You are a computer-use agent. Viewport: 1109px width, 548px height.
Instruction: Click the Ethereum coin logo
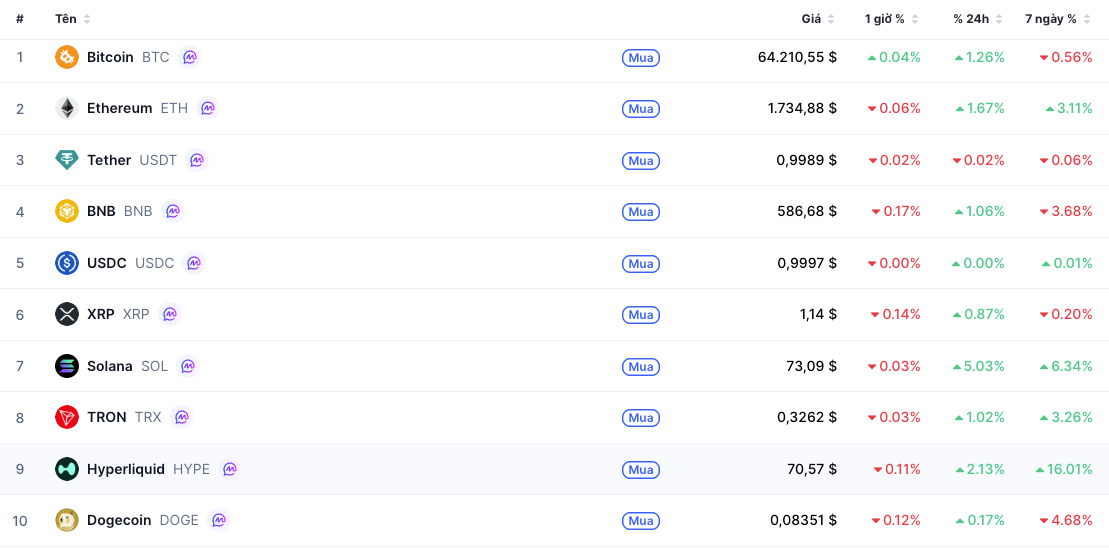pos(66,108)
